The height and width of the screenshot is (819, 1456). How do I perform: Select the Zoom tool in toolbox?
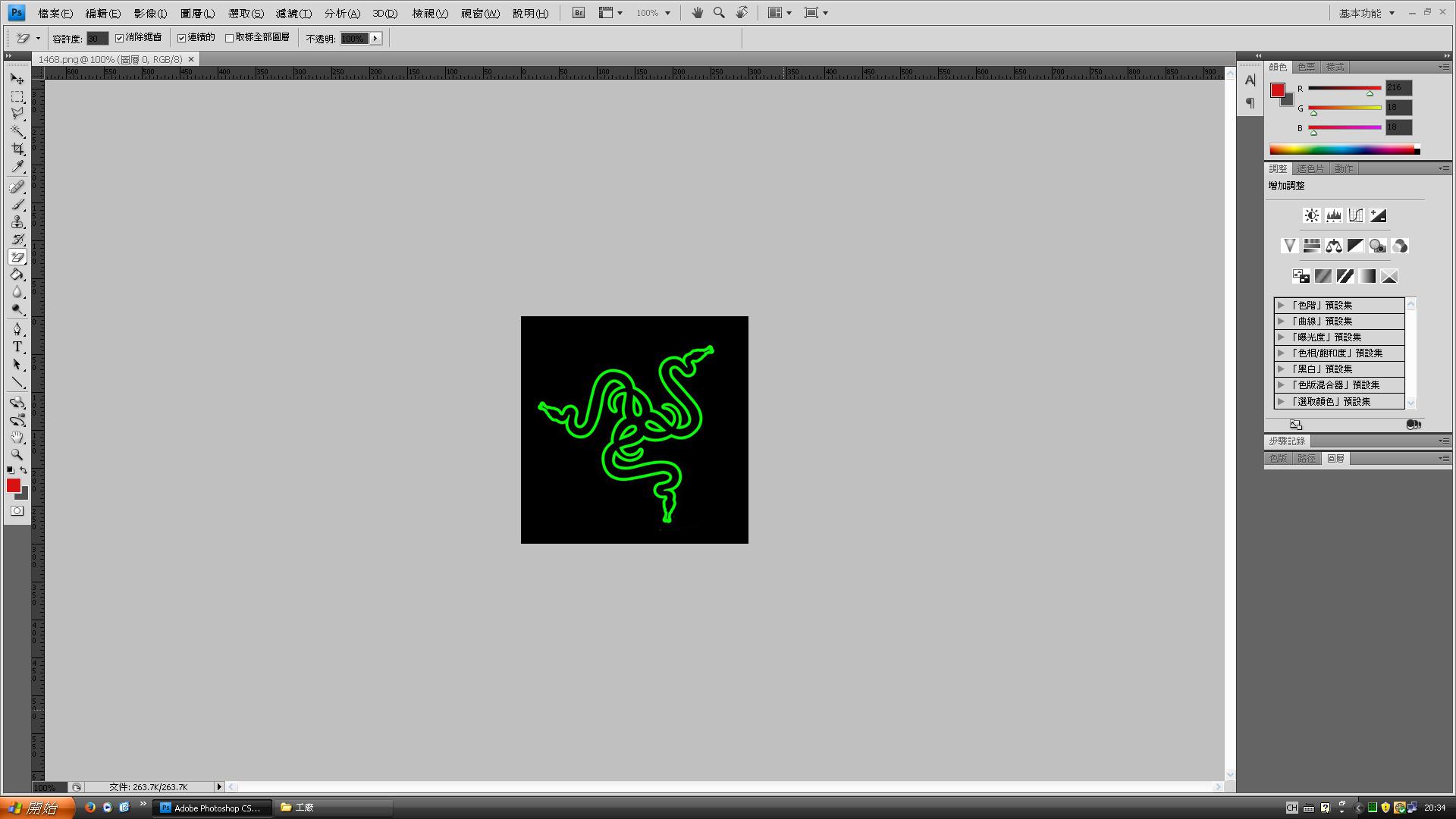click(x=17, y=455)
